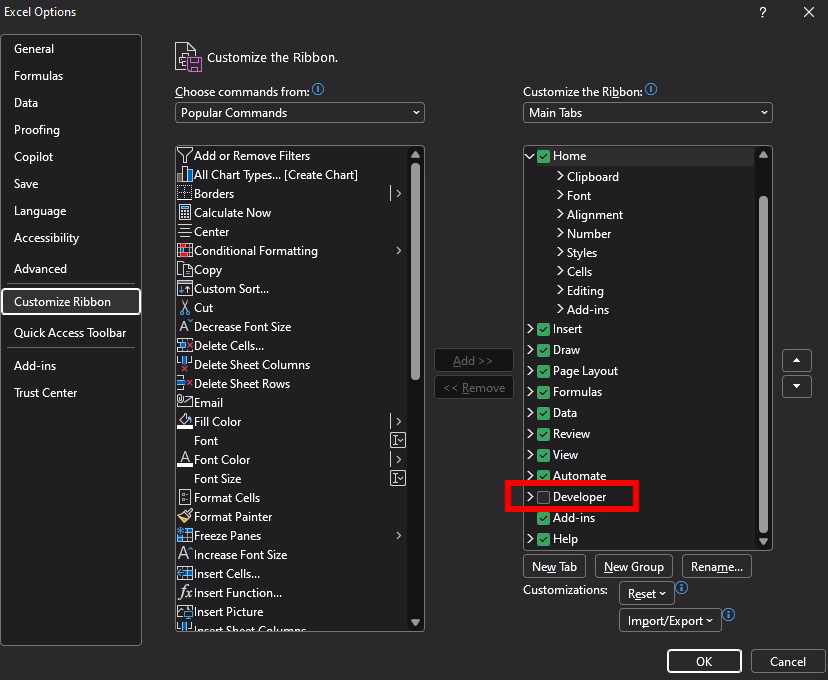Confirm with the OK button
This screenshot has width=828, height=680.
pos(704,662)
